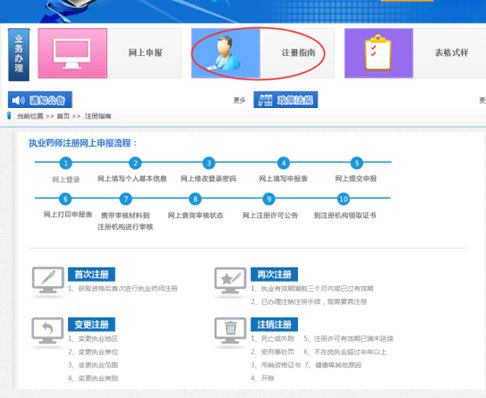The width and height of the screenshot is (486, 398).
Task: Click the heading 执业药师注册网上申报流程
Action: click(x=83, y=143)
